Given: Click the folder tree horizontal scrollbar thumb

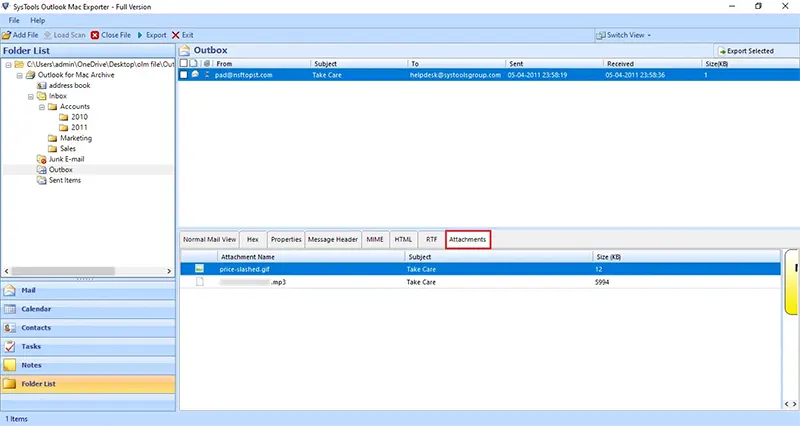Looking at the screenshot, I should pyautogui.click(x=63, y=271).
